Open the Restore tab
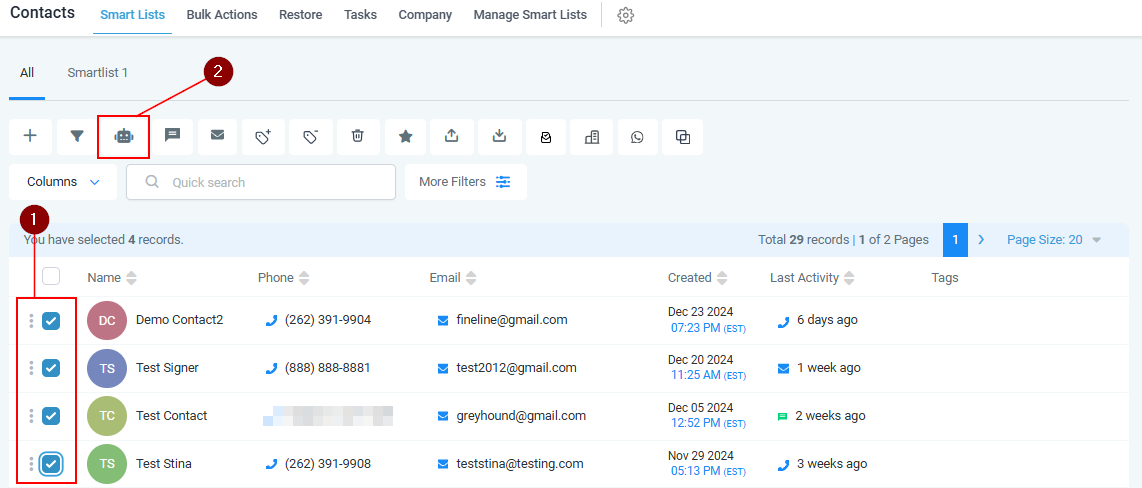This screenshot has height=488, width=1142. tap(301, 15)
